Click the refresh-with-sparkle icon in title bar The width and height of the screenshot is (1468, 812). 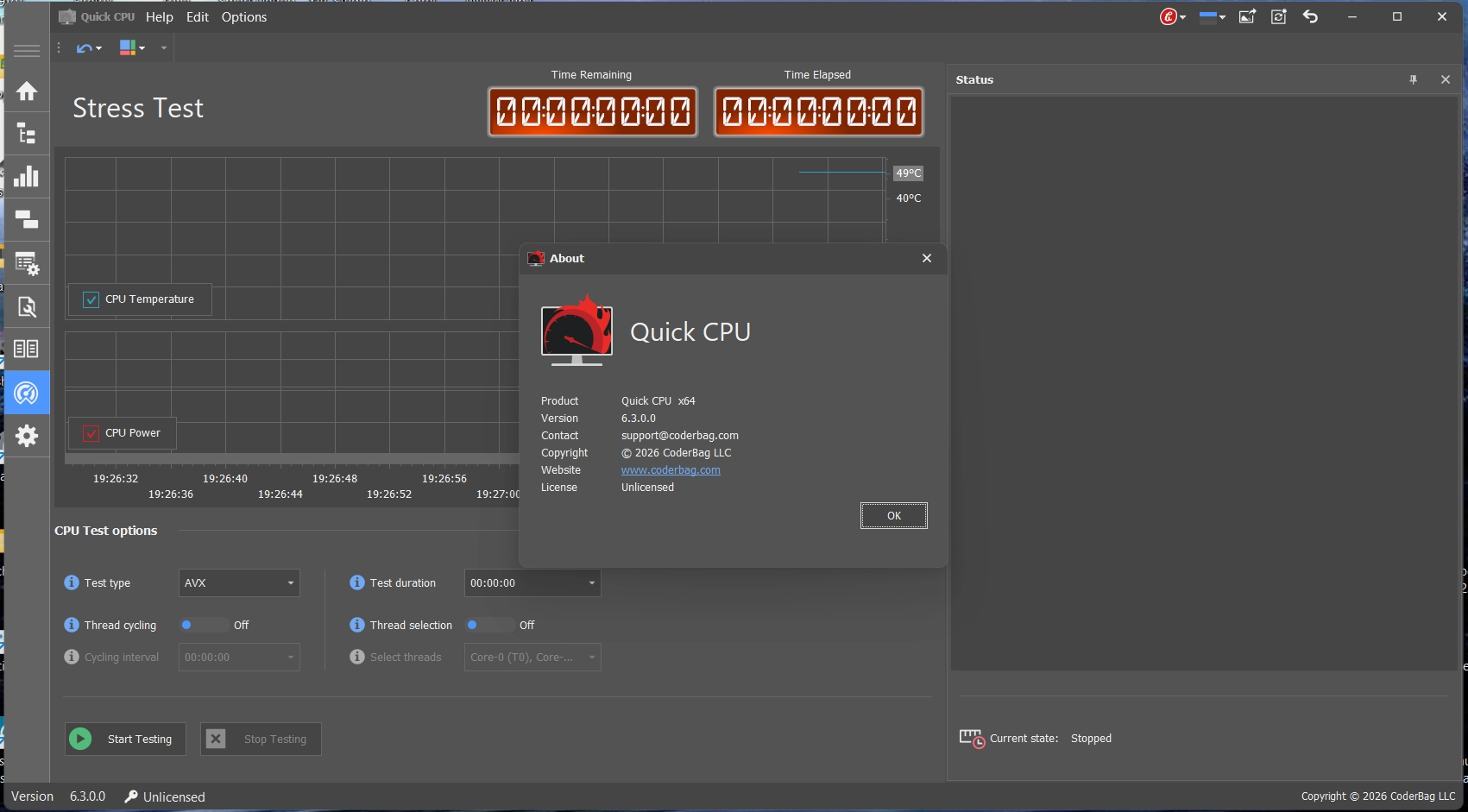click(1279, 16)
